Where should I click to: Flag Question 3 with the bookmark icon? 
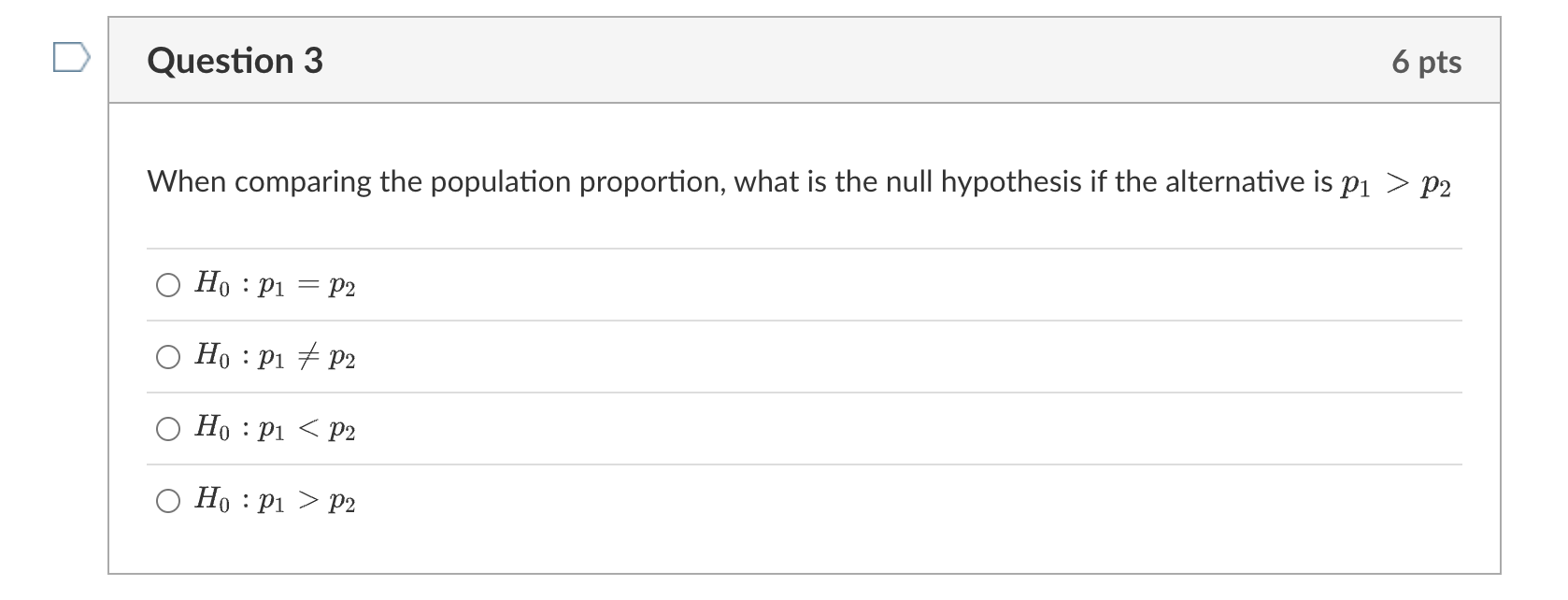pos(71,58)
